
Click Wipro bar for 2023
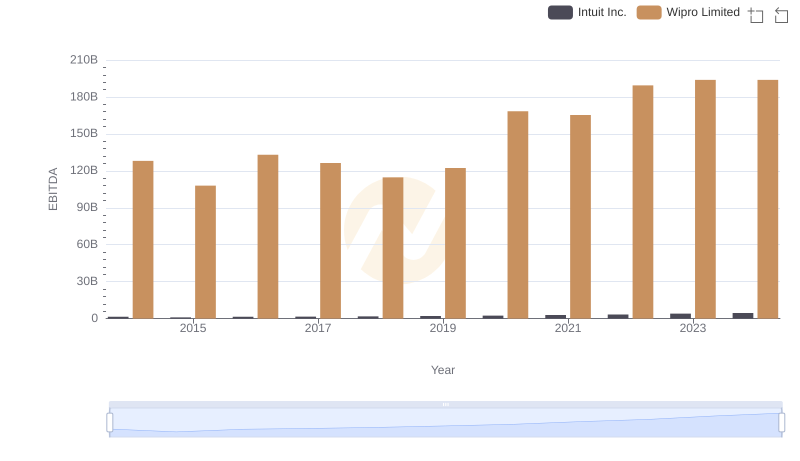pos(706,199)
